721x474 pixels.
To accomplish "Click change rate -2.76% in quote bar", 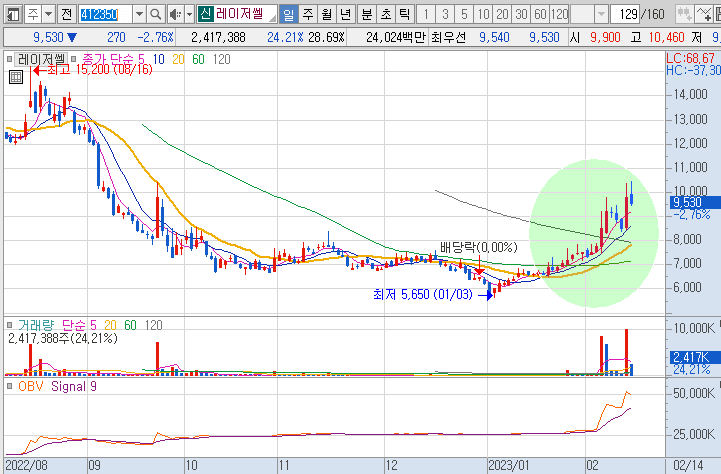I will tap(155, 37).
